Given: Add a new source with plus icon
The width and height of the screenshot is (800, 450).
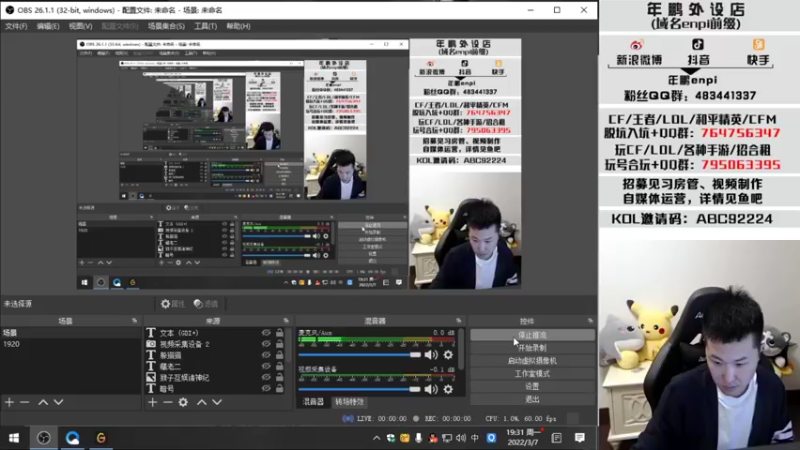Looking at the screenshot, I should [x=153, y=403].
